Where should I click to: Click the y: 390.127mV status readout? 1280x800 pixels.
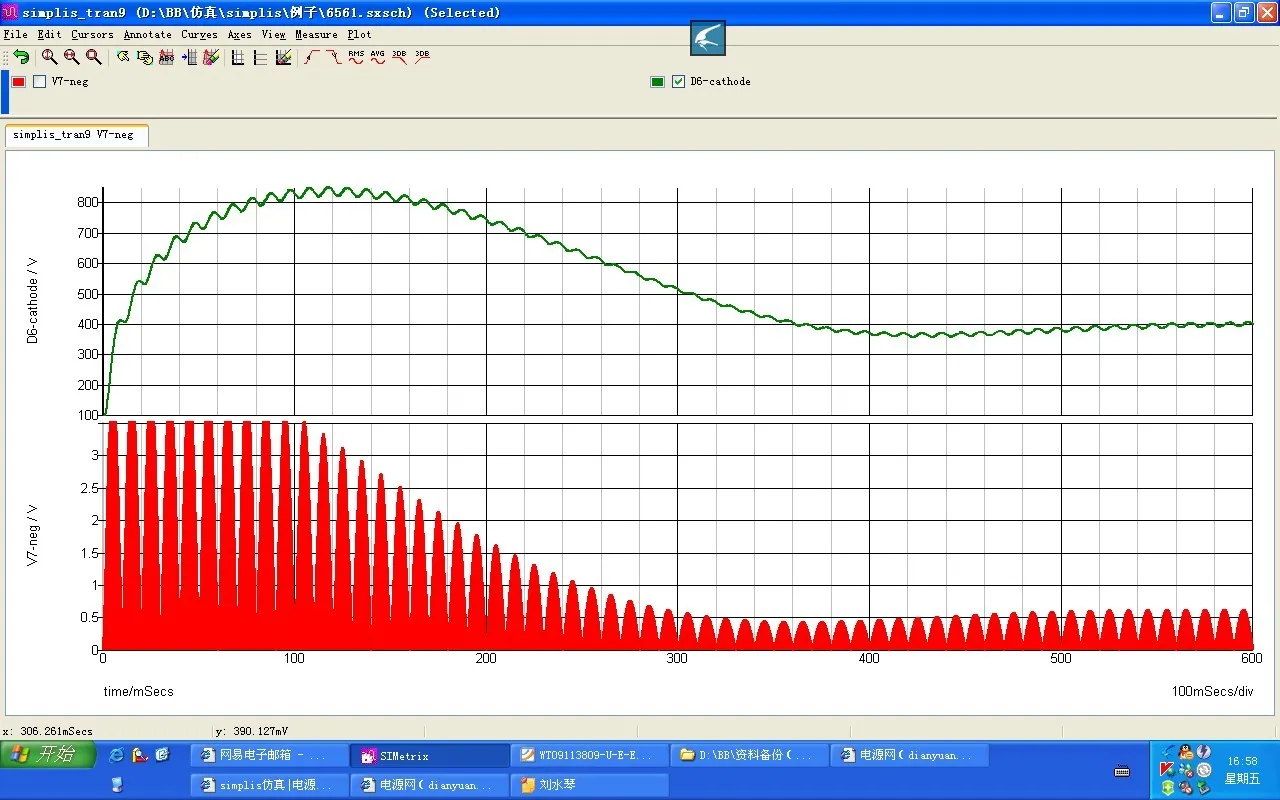[x=253, y=732]
